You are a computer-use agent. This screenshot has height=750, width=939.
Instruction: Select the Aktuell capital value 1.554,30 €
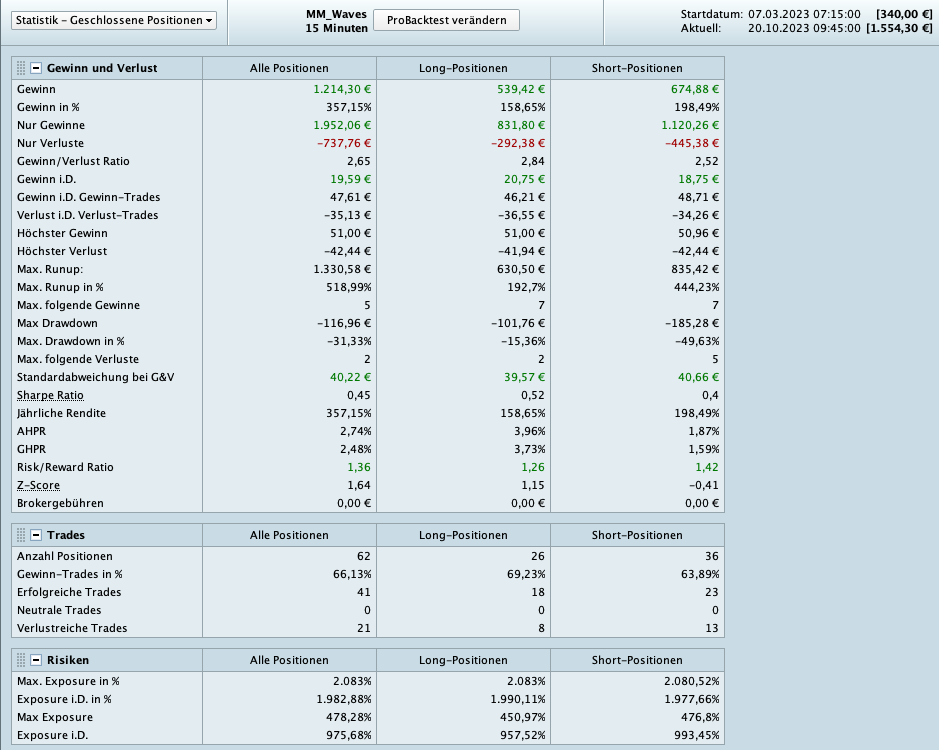tap(899, 28)
